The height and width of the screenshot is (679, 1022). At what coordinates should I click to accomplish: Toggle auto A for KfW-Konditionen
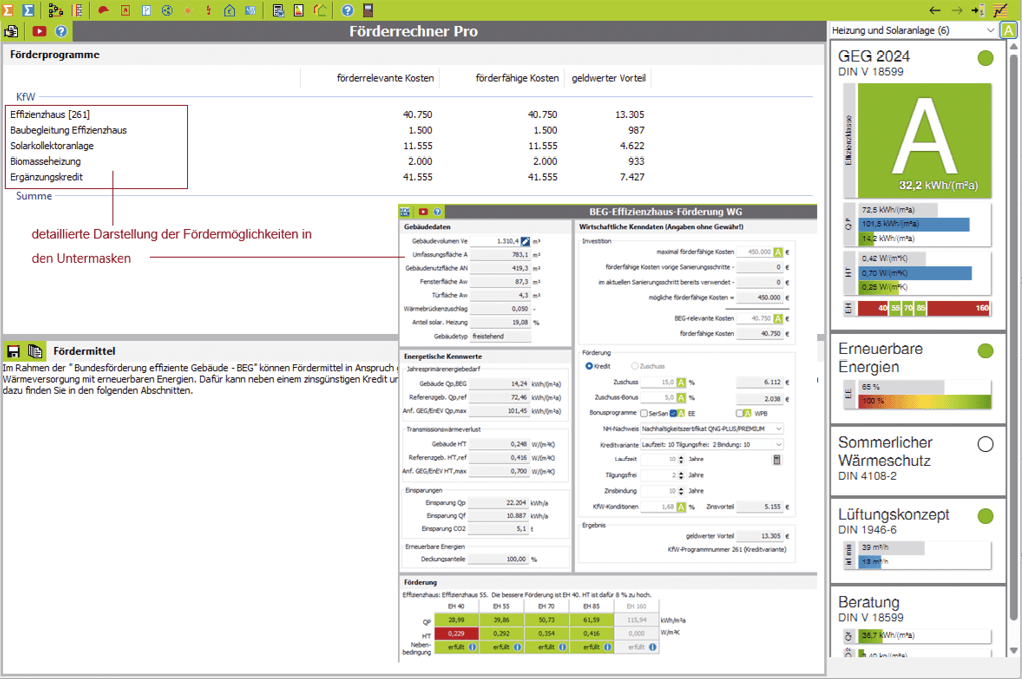[681, 506]
